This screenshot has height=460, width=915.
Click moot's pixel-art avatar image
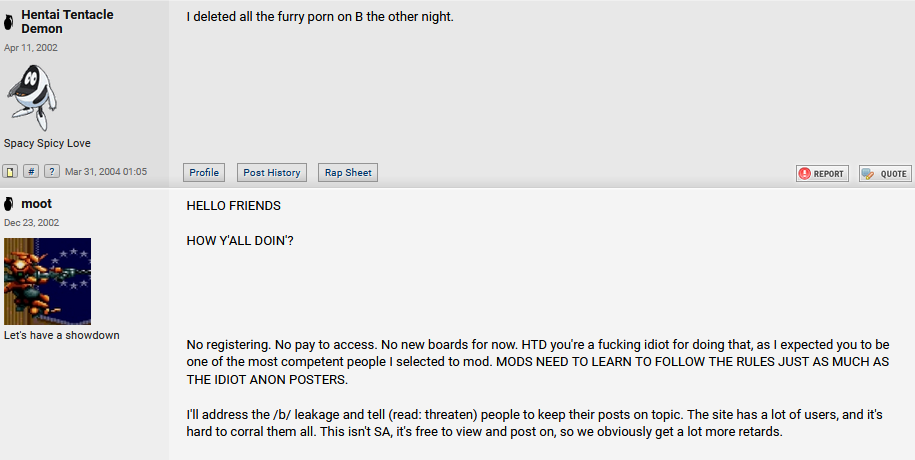(47, 281)
